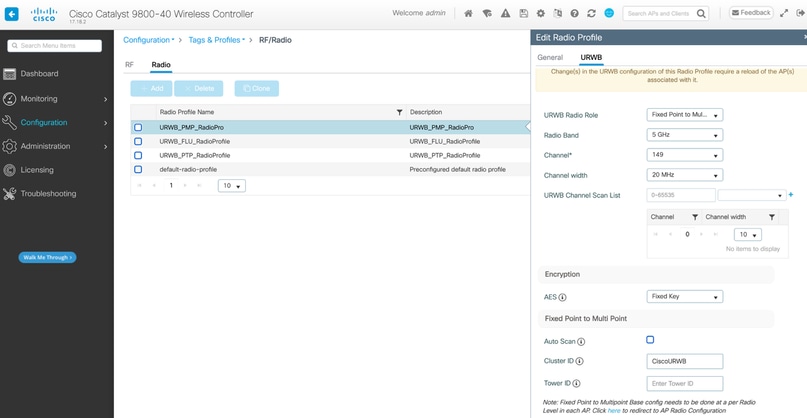Image resolution: width=807 pixels, height=418 pixels.
Task: Open the wireless setup icon in toolbar
Action: click(x=487, y=14)
